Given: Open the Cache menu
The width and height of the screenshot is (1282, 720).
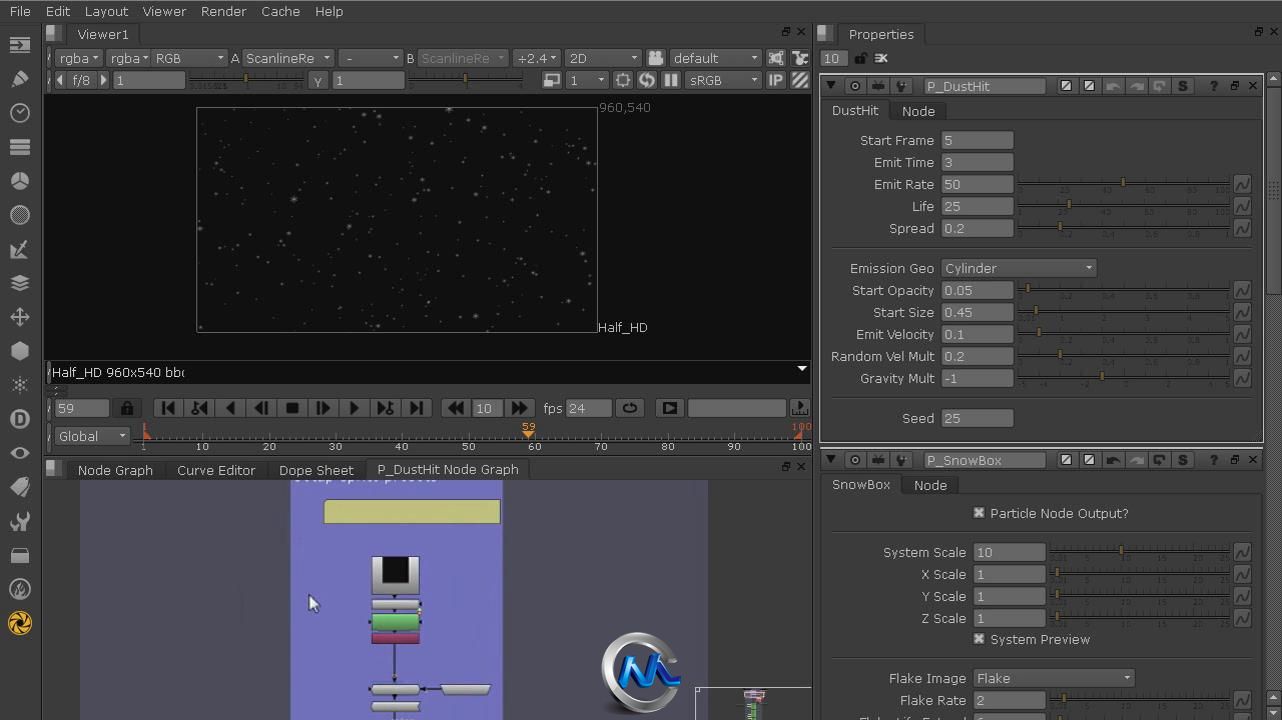Looking at the screenshot, I should [x=280, y=11].
